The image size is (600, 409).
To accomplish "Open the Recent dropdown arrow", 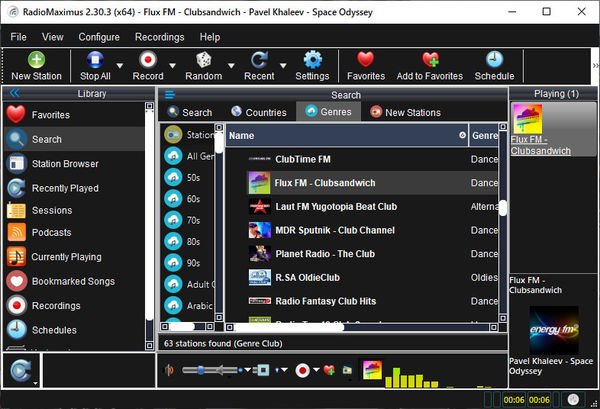I will click(283, 66).
